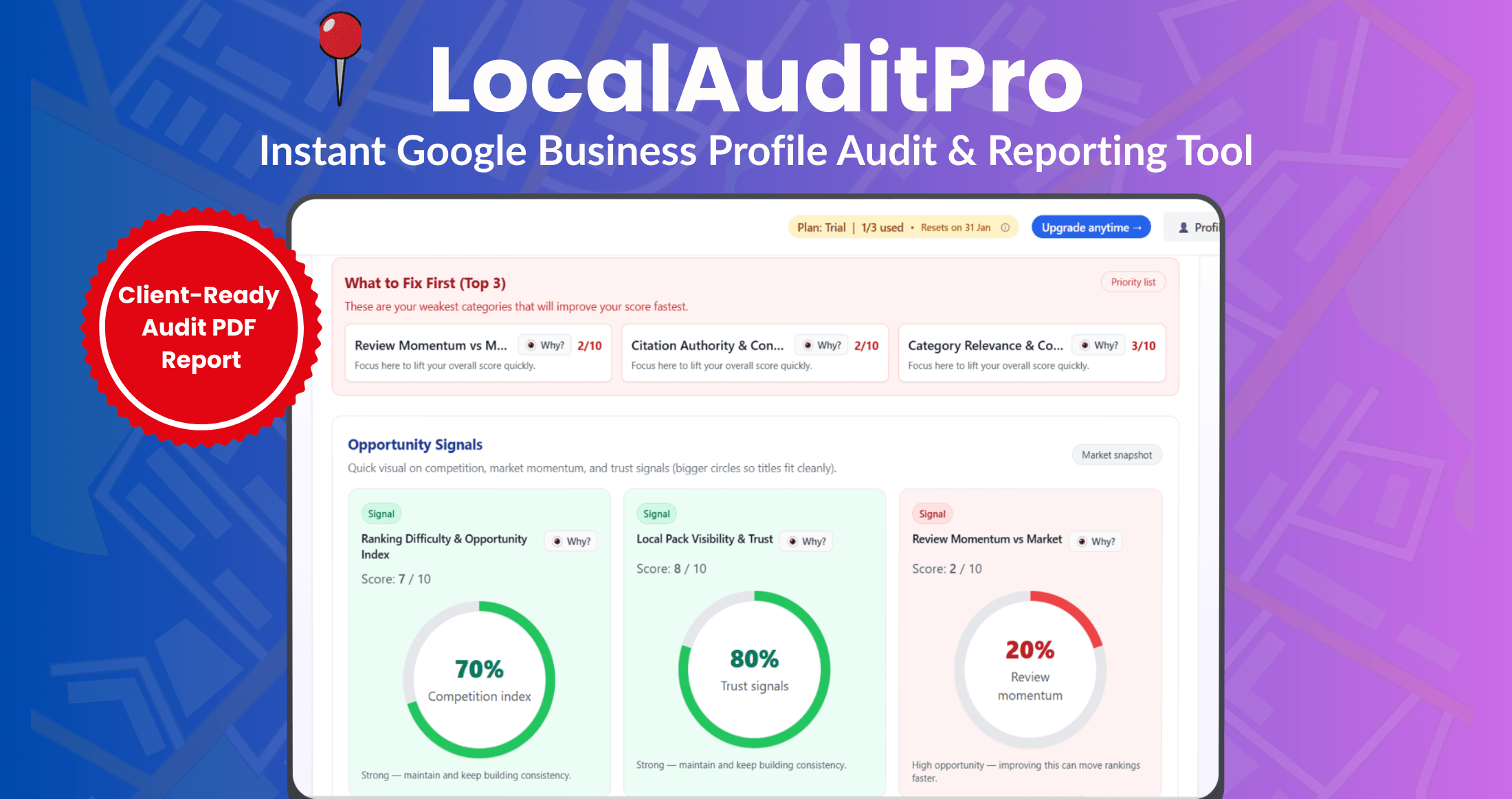The image size is (1512, 799).
Task: Click the red Signal tag on Review Momentum card
Action: pyautogui.click(x=932, y=514)
